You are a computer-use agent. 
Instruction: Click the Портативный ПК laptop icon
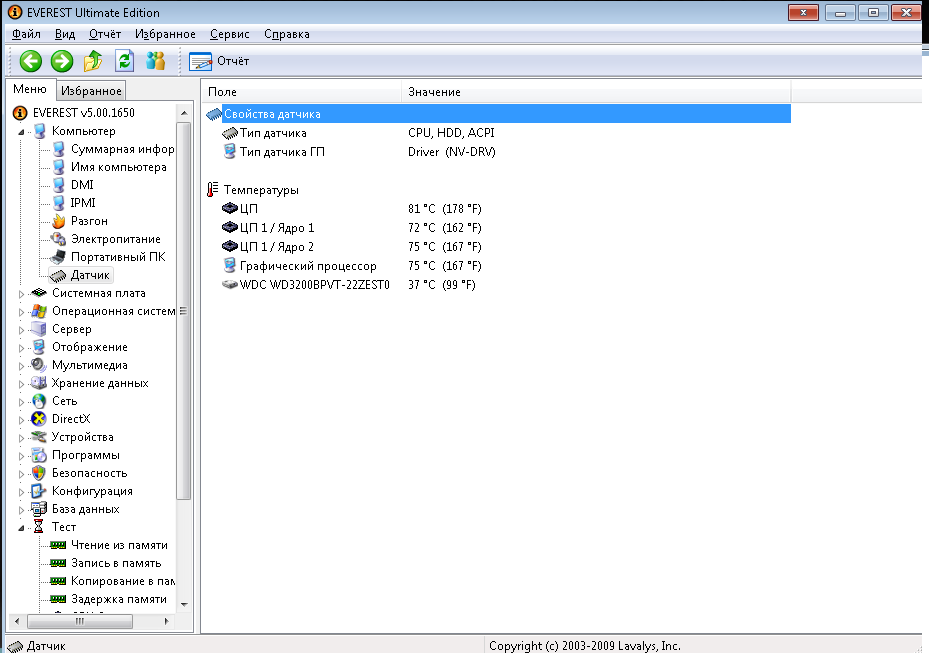[x=59, y=257]
